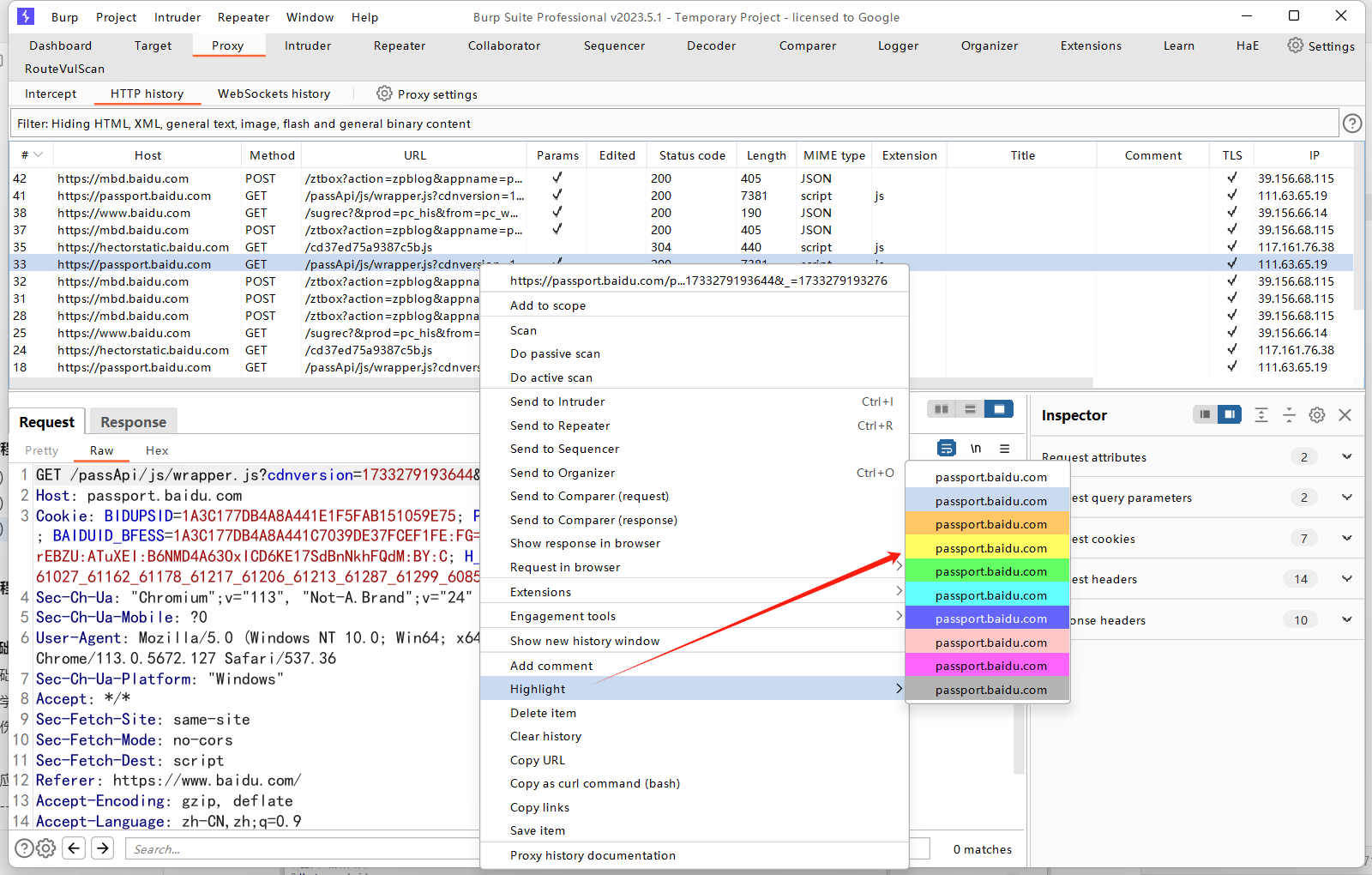Viewport: 1372px width, 875px height.
Task: Toggle word wrap icon in message editor
Action: 947,448
